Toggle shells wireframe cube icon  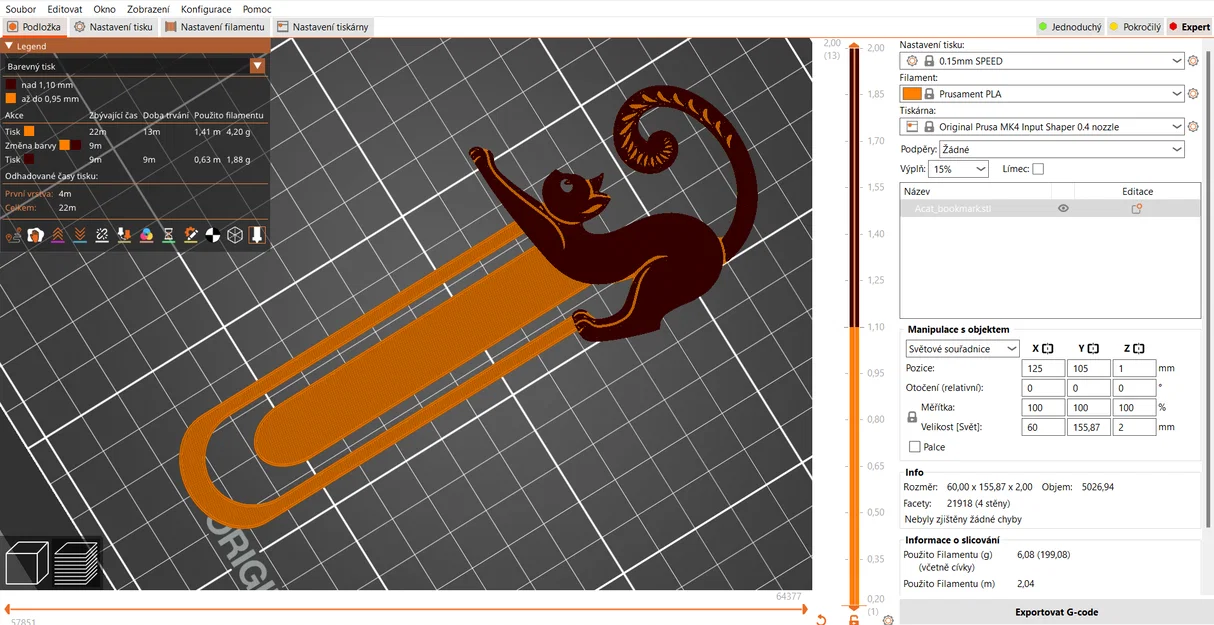click(x=234, y=235)
